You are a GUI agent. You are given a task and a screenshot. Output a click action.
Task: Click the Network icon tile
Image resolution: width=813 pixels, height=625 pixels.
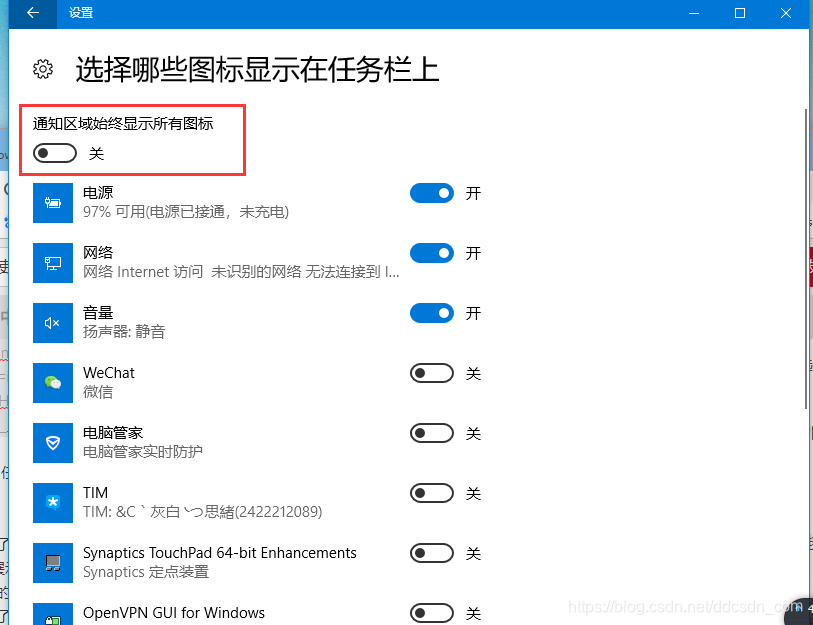click(x=53, y=263)
